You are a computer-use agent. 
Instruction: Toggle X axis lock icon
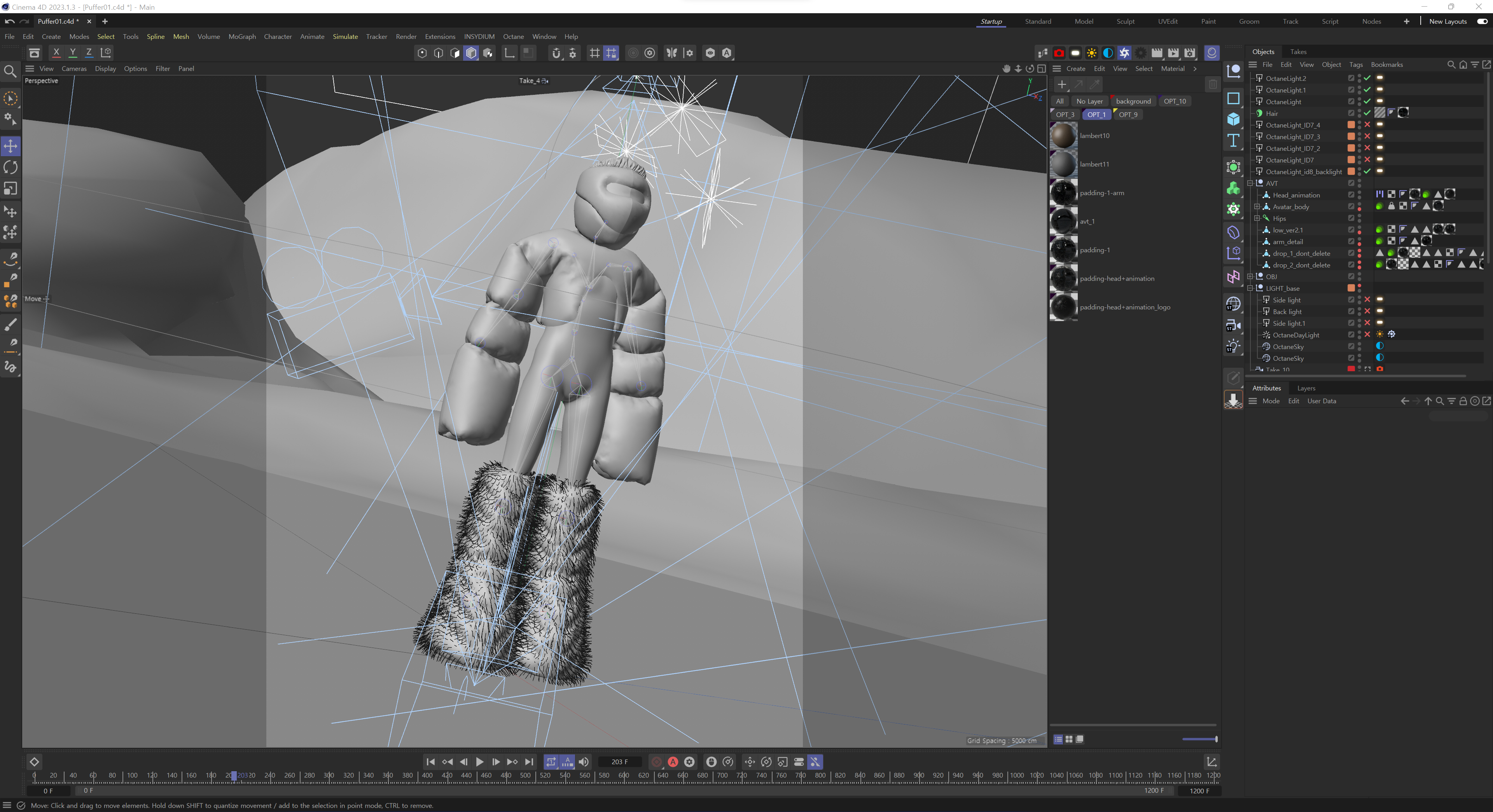56,53
